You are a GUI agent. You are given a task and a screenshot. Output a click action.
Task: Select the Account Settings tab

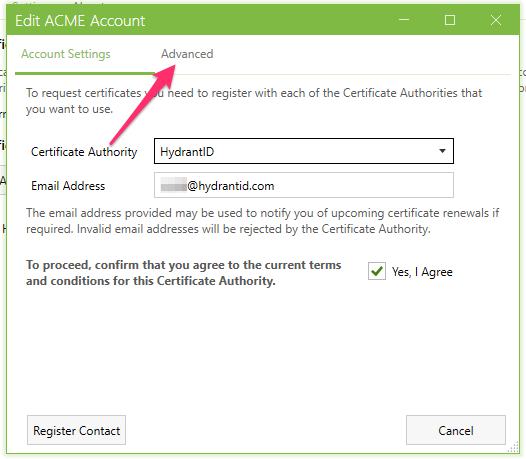coord(66,54)
